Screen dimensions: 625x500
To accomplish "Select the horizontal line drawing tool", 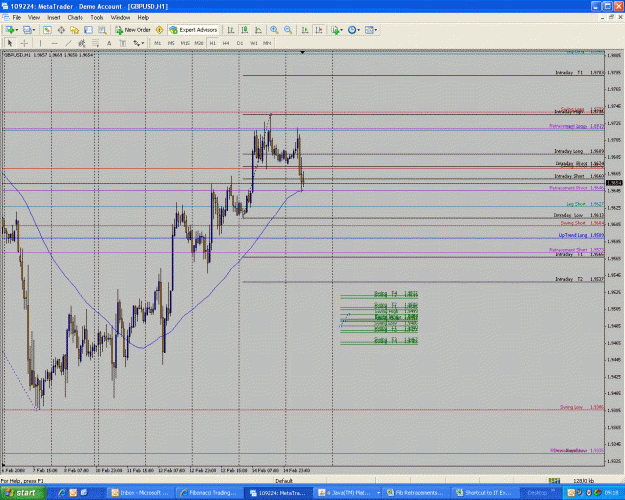I will click(x=55, y=43).
